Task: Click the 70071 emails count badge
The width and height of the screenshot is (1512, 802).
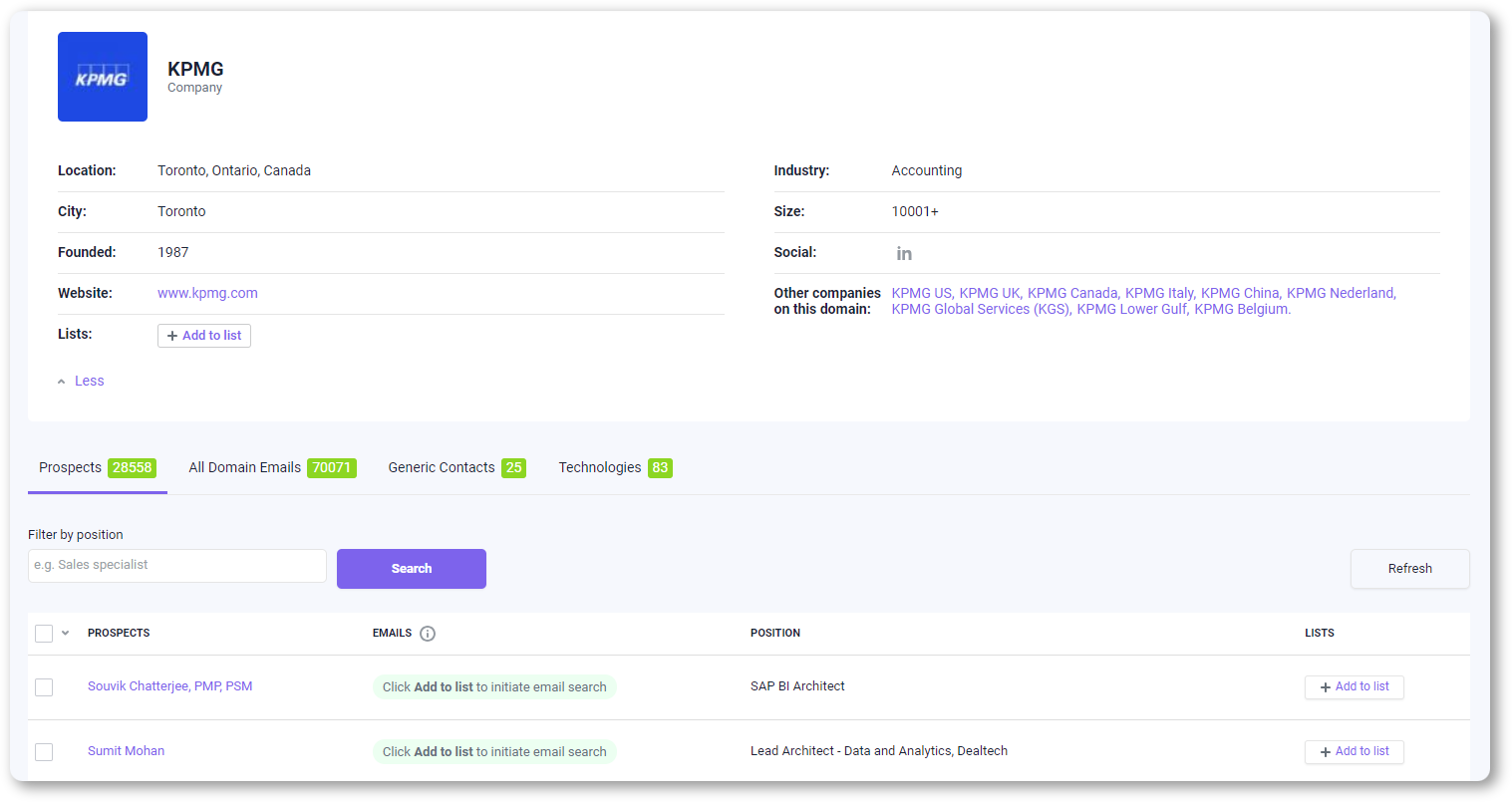Action: pos(332,468)
